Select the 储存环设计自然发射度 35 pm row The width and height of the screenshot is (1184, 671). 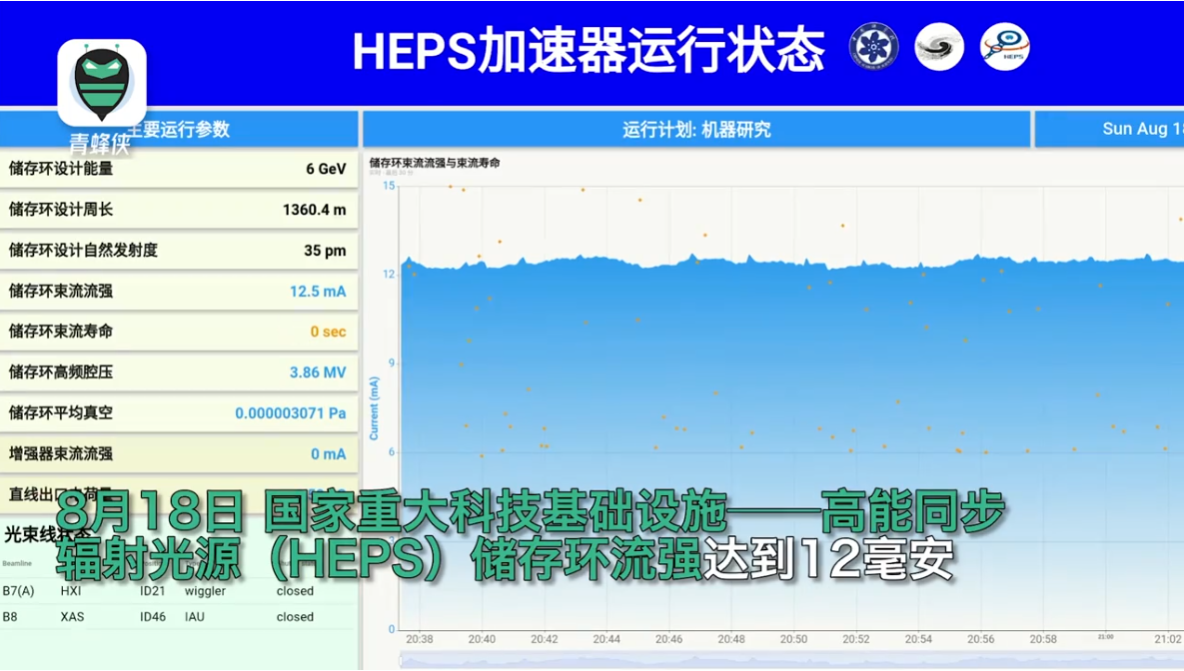click(178, 251)
